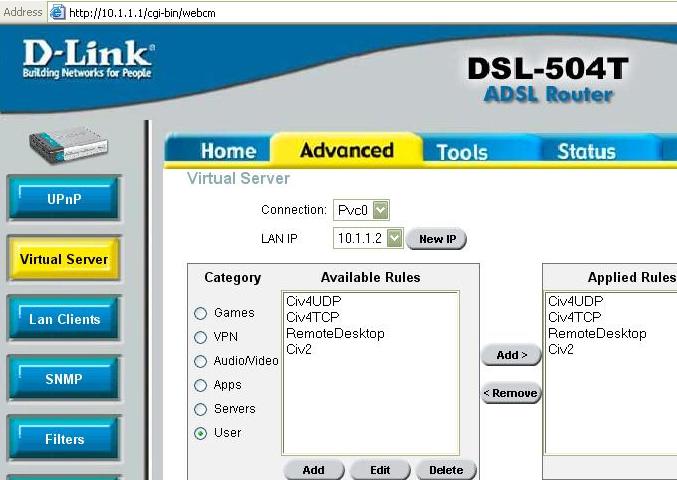
Task: Select the Games category radio button
Action: coord(201,313)
